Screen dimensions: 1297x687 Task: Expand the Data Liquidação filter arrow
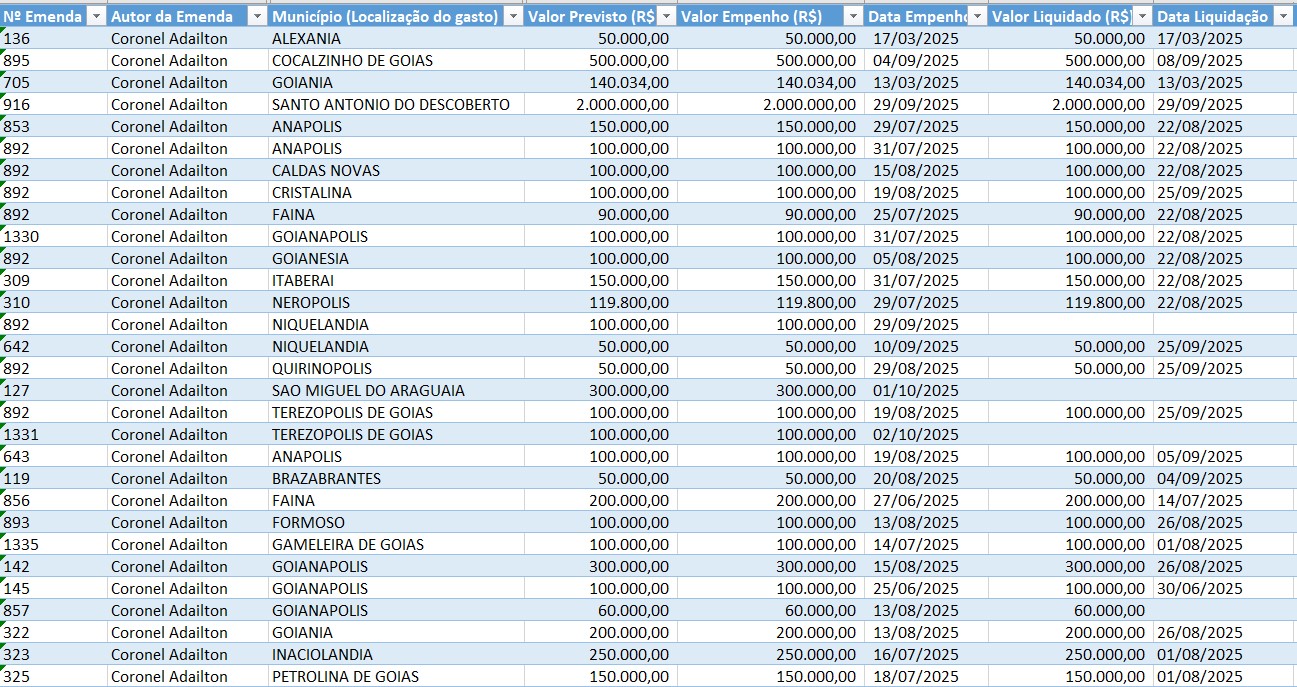pos(1284,17)
